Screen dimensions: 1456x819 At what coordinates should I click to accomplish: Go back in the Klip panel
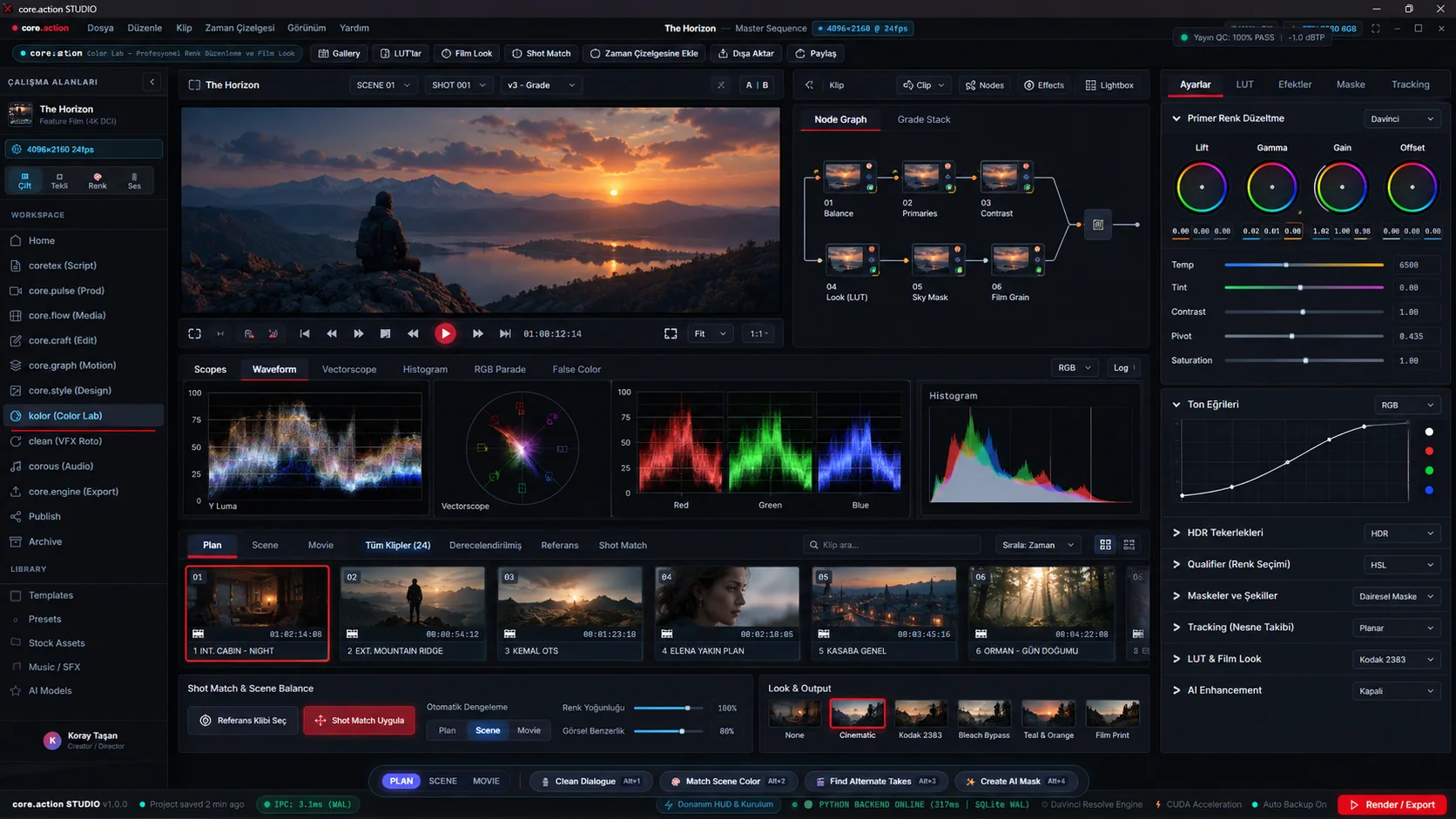point(809,85)
